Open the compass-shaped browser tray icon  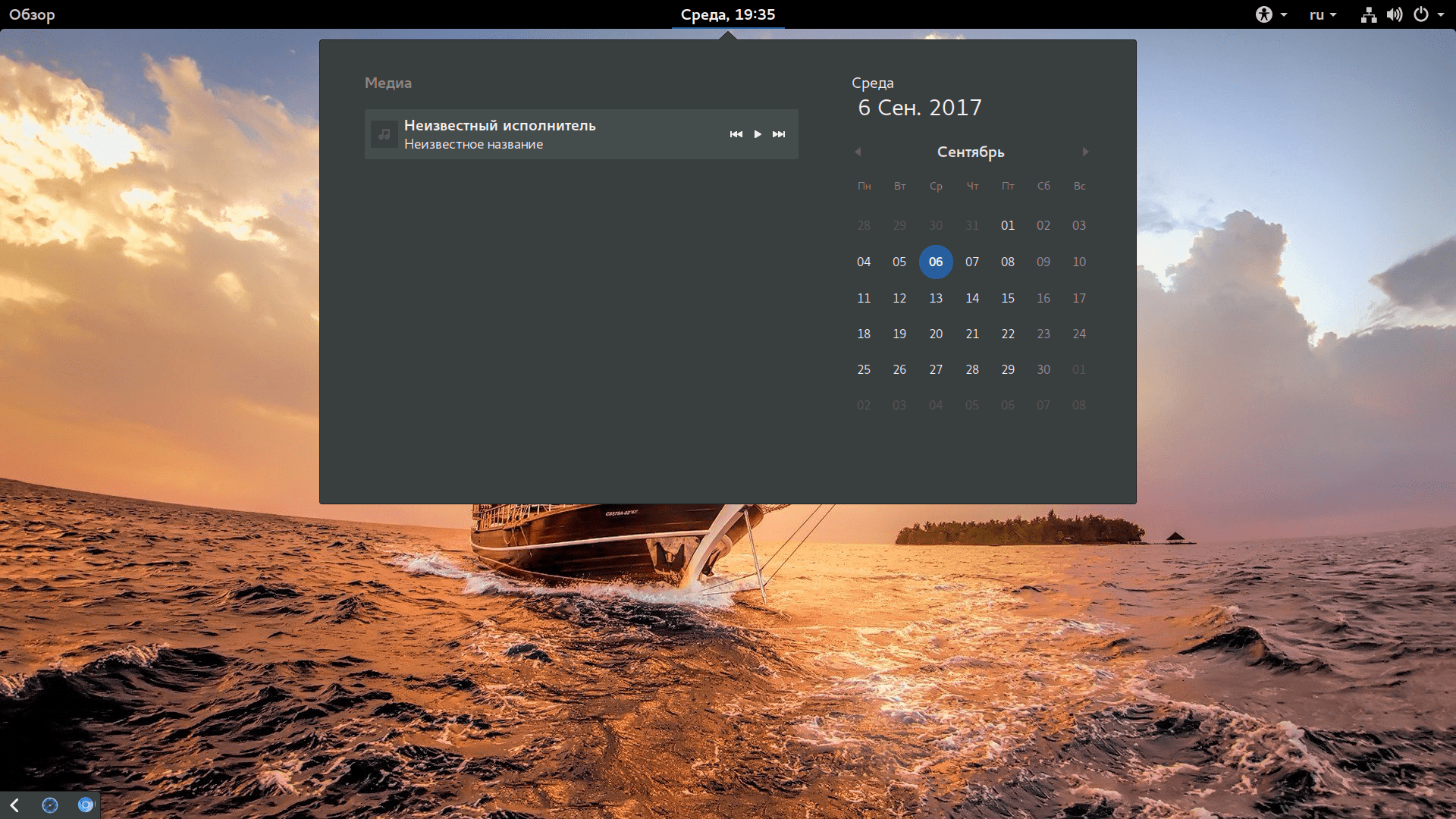click(x=50, y=805)
